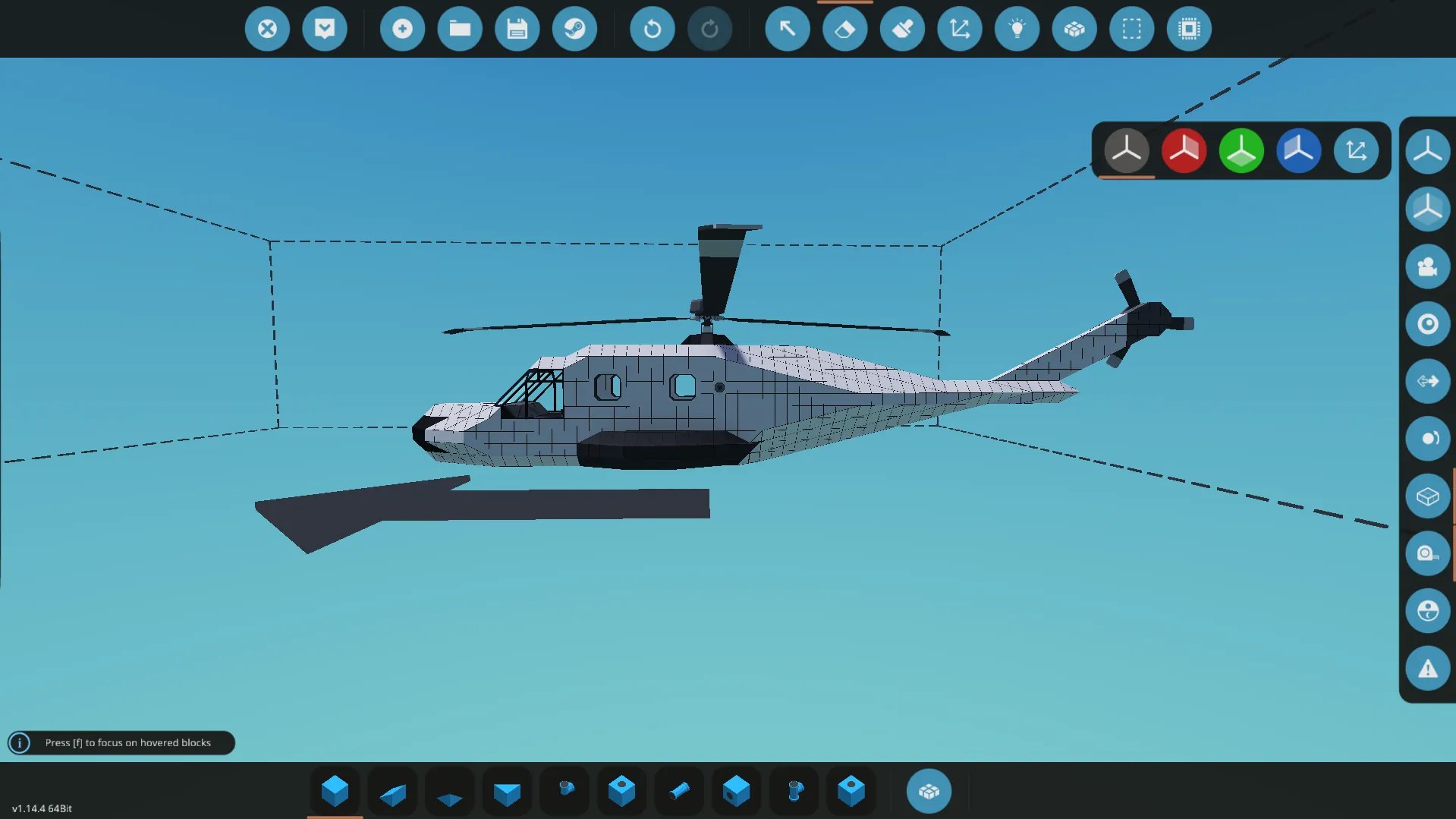Click the Save vehicle floppy disk icon

point(517,29)
